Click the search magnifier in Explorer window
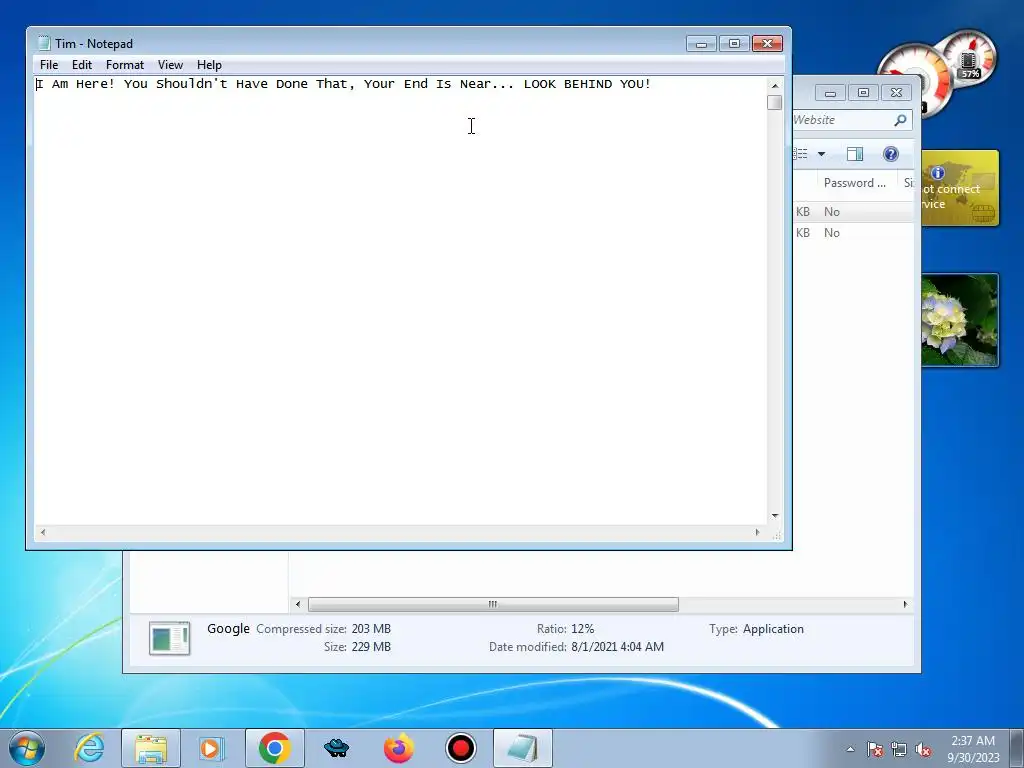 point(900,120)
